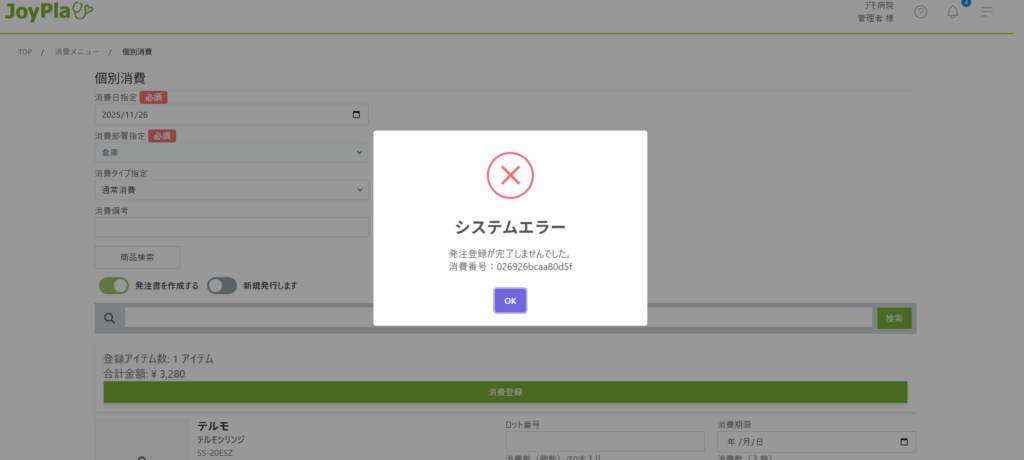Open the hamburger menu icon
1024x460 pixels.
(987, 12)
